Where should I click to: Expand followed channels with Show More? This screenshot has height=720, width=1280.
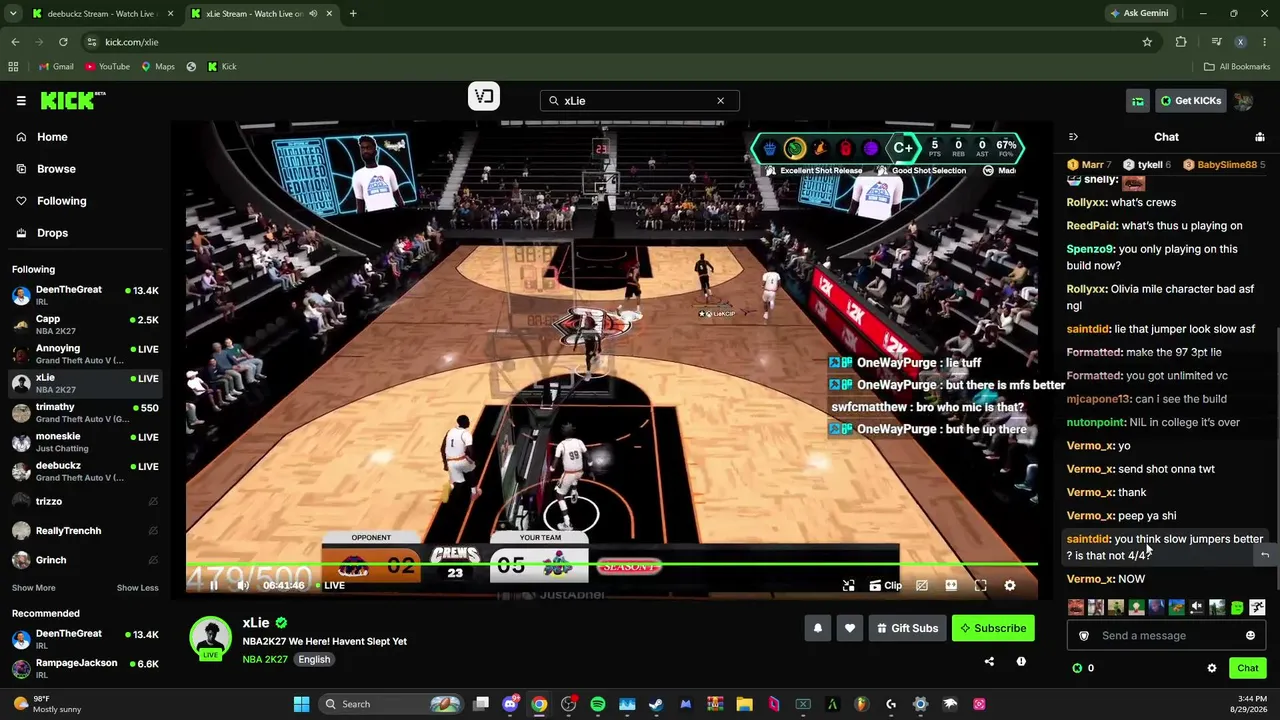tap(34, 588)
